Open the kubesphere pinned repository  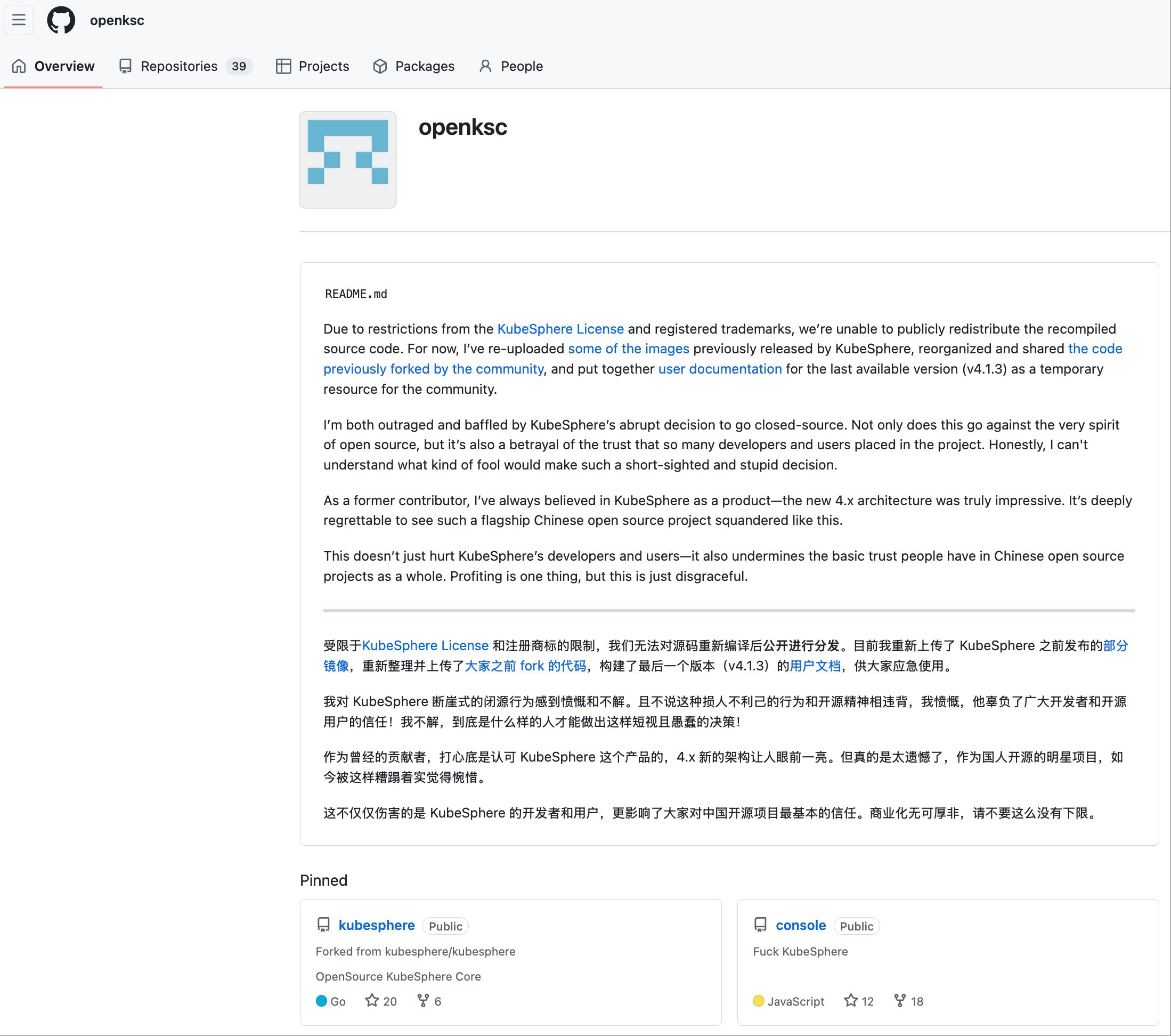tap(376, 925)
